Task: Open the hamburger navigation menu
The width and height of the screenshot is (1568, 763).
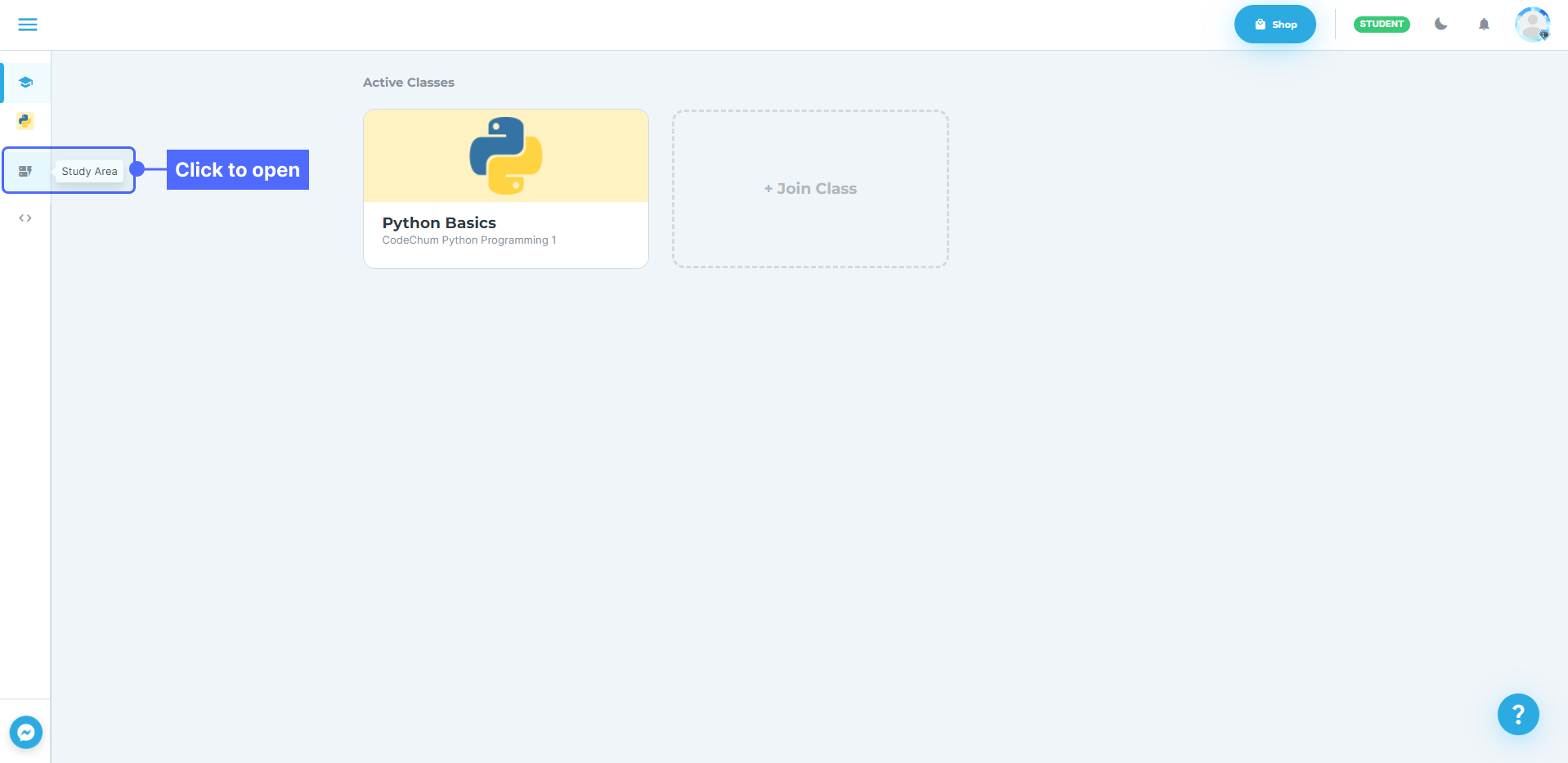Action: [28, 25]
